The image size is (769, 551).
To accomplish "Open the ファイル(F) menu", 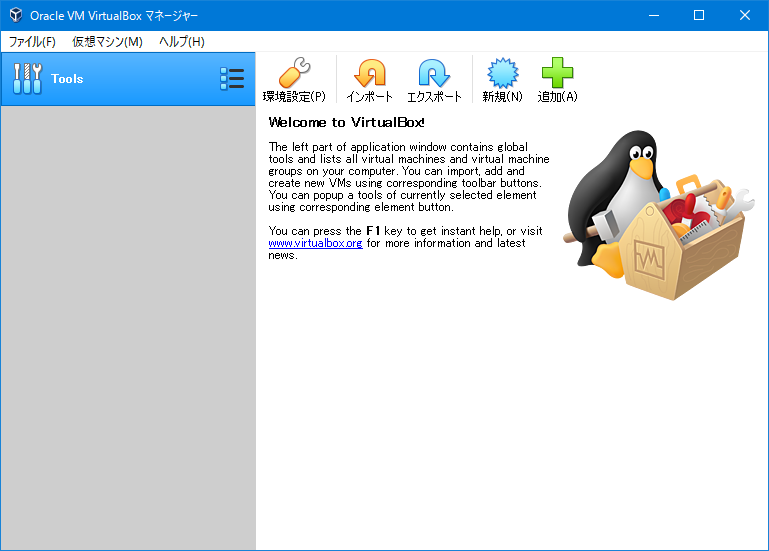I will pyautogui.click(x=32, y=42).
